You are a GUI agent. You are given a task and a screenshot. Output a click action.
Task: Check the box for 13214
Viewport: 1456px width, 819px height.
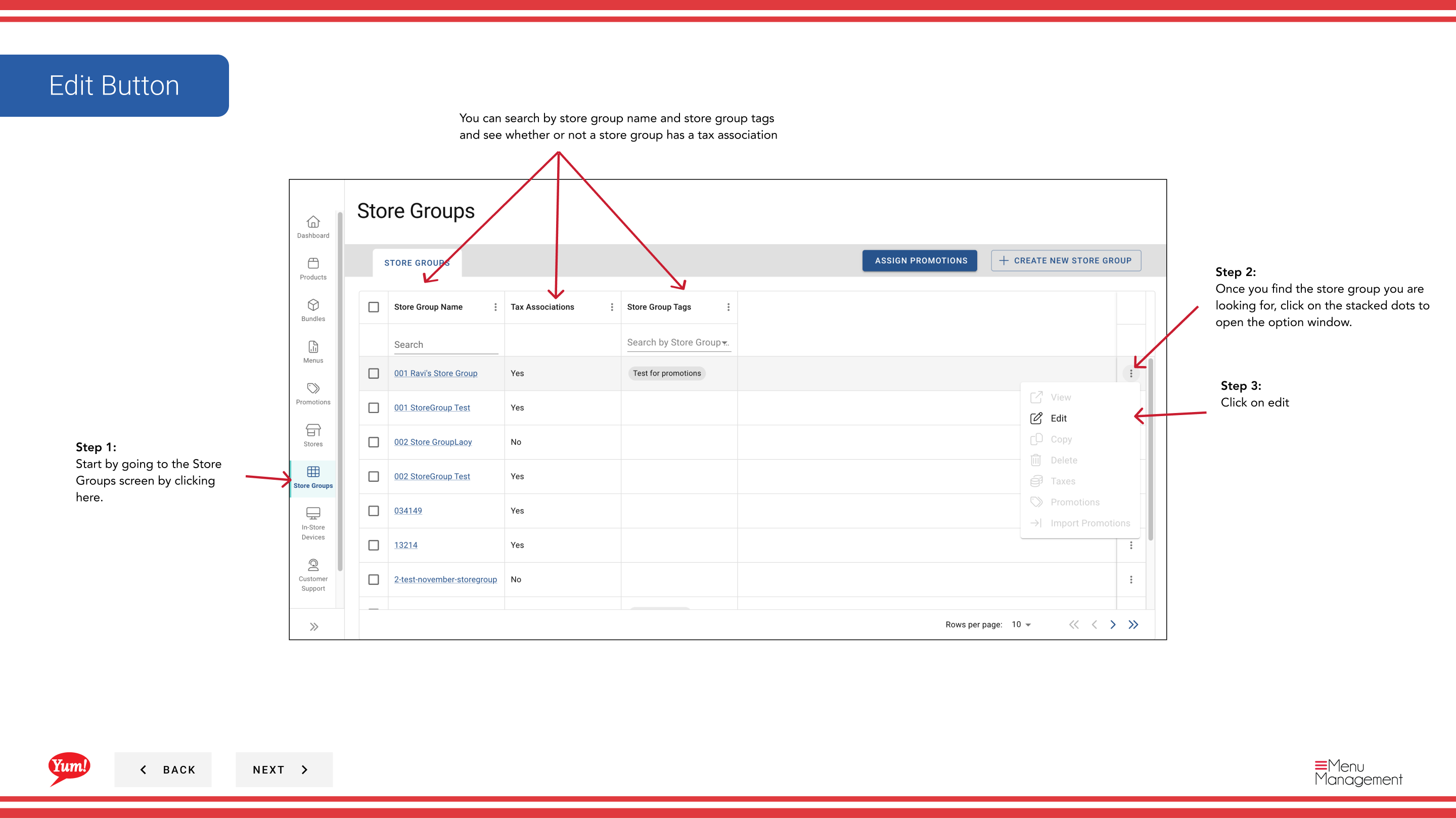click(374, 545)
